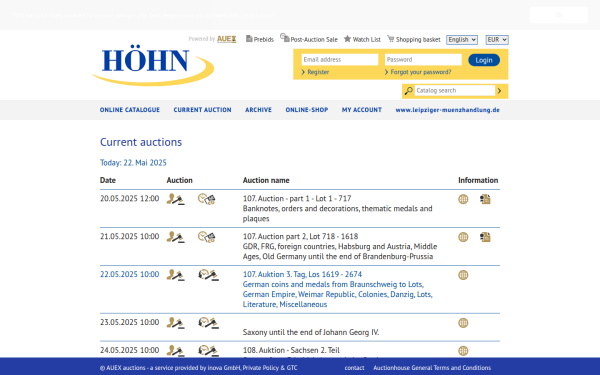Open globe information icon for auction part 1
The image size is (600, 375).
(463, 199)
